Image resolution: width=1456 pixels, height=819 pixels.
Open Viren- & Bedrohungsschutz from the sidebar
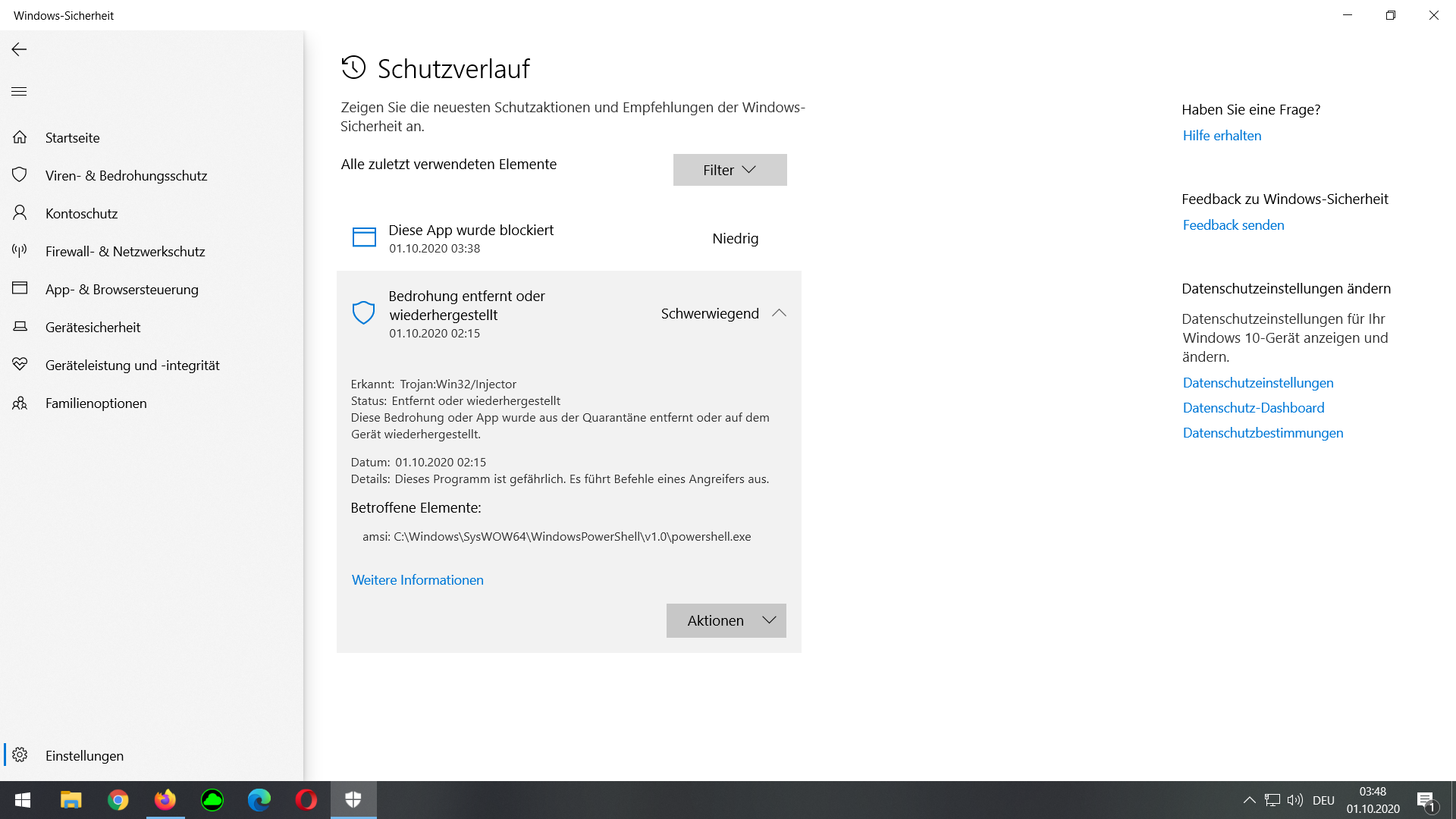[127, 175]
